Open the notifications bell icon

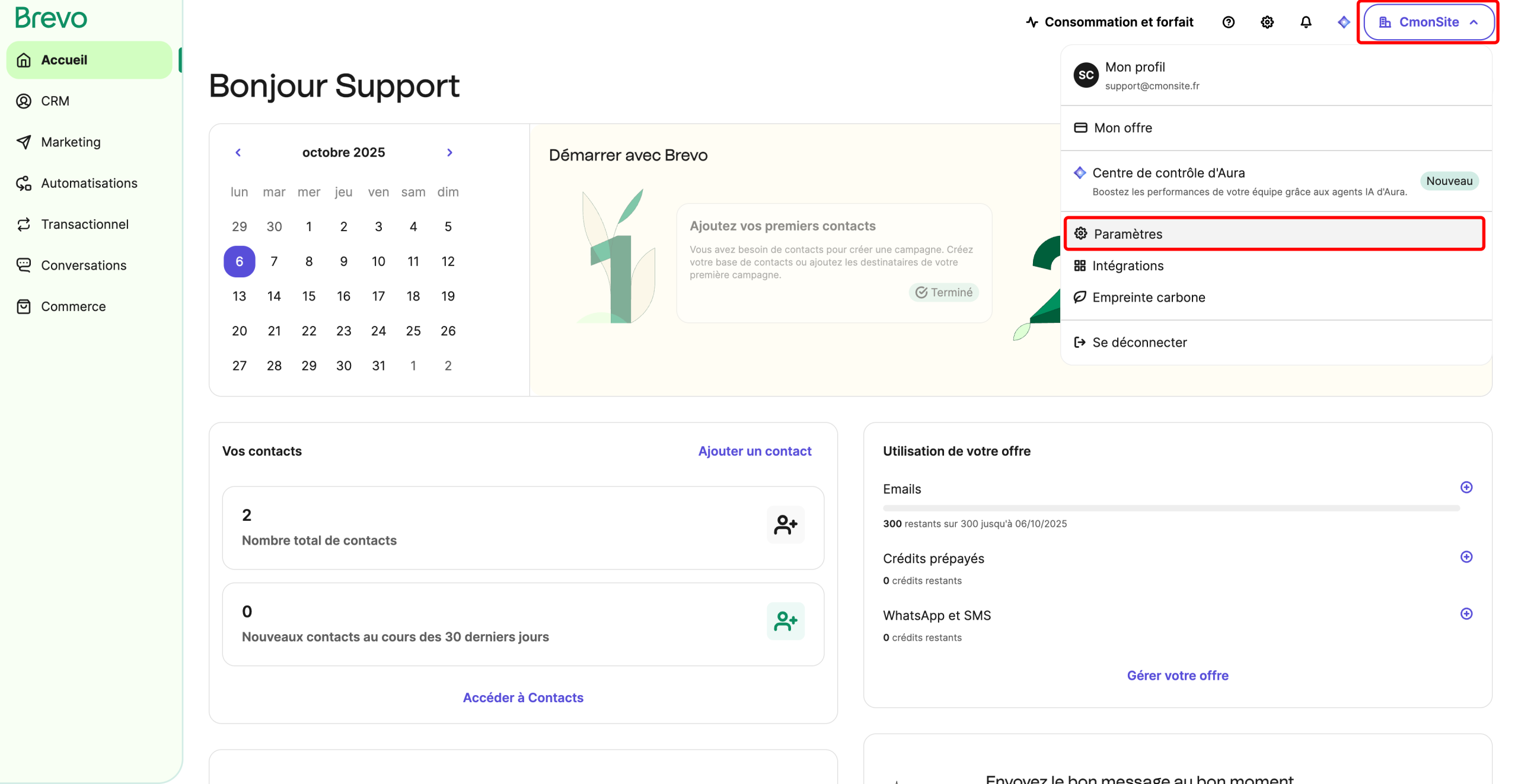pos(1305,23)
